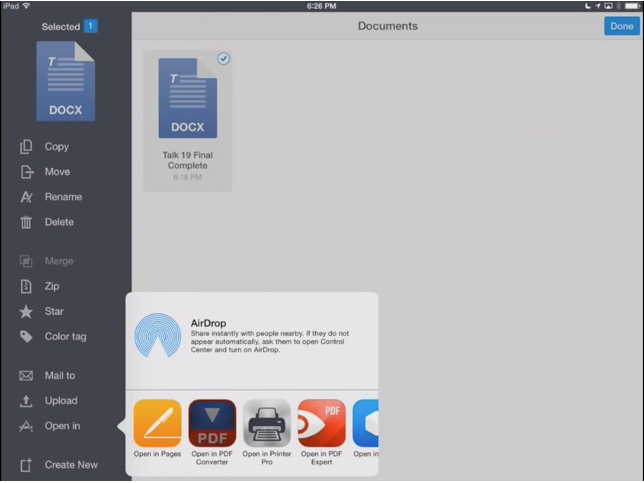This screenshot has width=644, height=483.
Task: Tap the Mail to label
Action: (x=60, y=375)
